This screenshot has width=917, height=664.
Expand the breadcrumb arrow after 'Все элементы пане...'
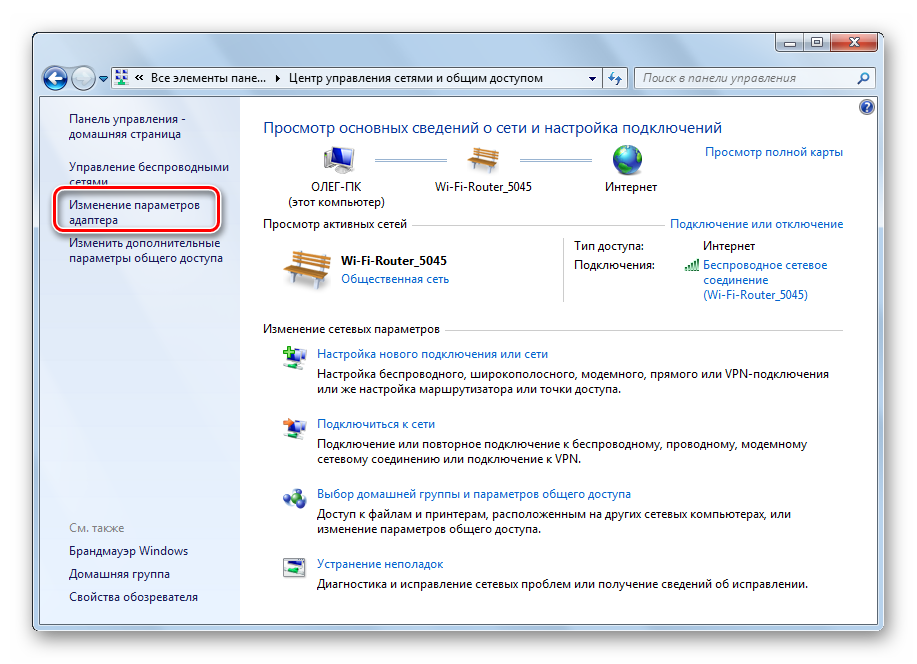277,78
